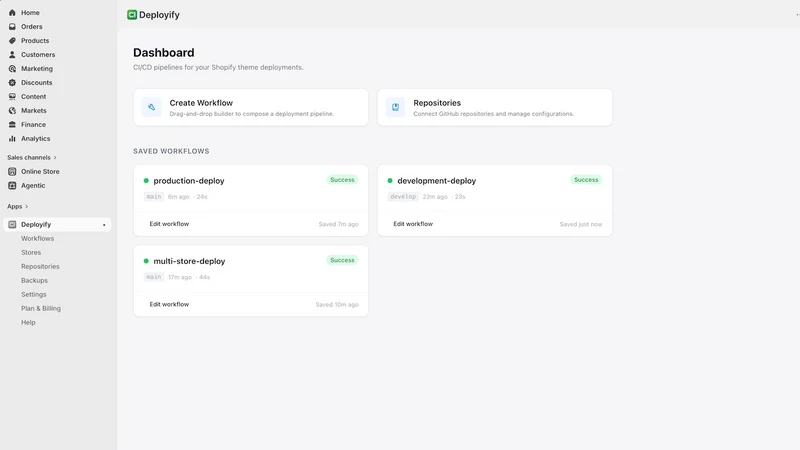Viewport: 800px width, 450px height.
Task: Go to Plan & Billing submenu
Action: (41, 309)
